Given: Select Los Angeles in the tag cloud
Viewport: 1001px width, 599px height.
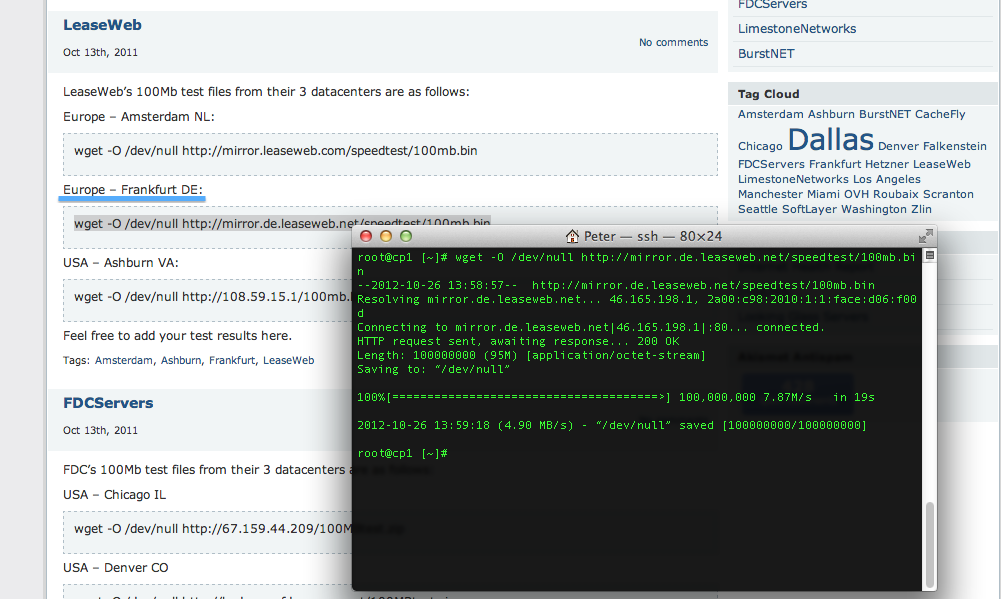Looking at the screenshot, I should coord(887,179).
